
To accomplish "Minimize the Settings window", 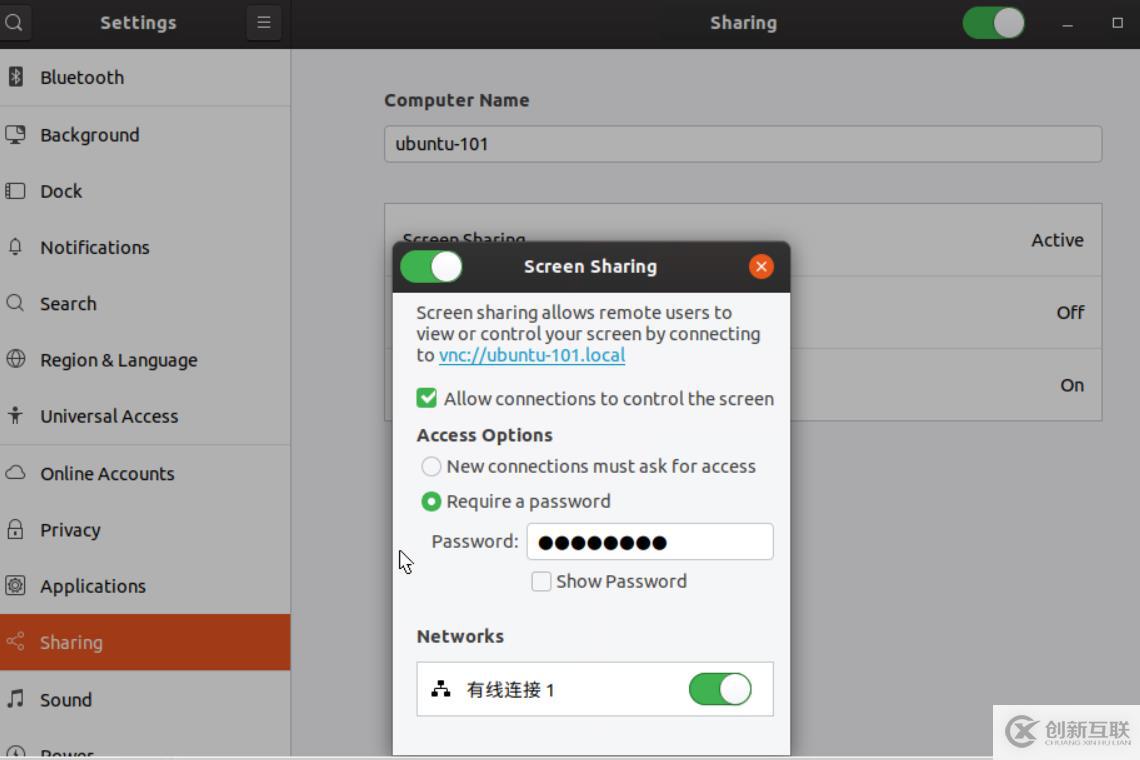I will (x=1067, y=23).
